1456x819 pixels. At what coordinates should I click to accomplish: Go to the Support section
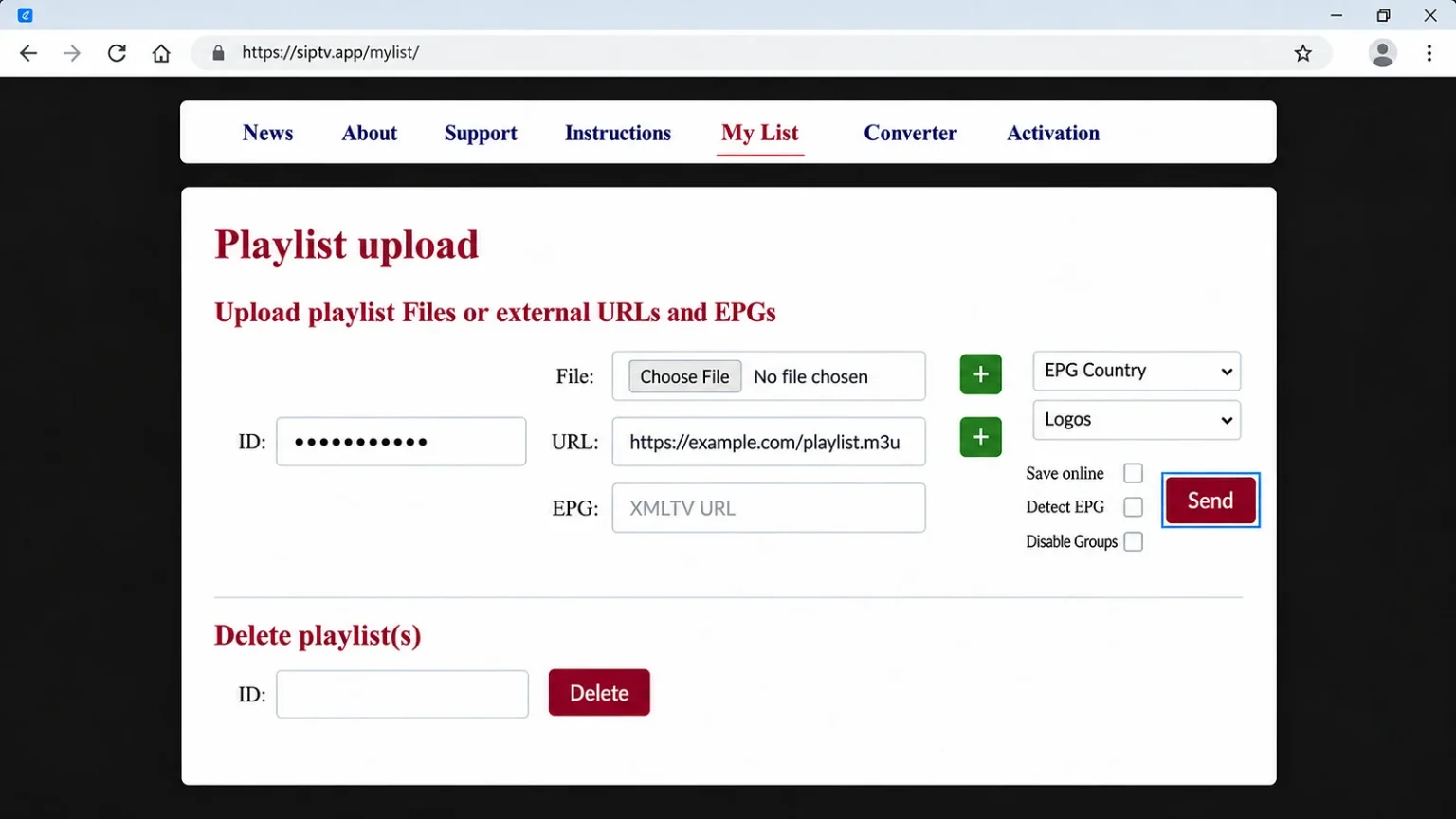click(481, 133)
